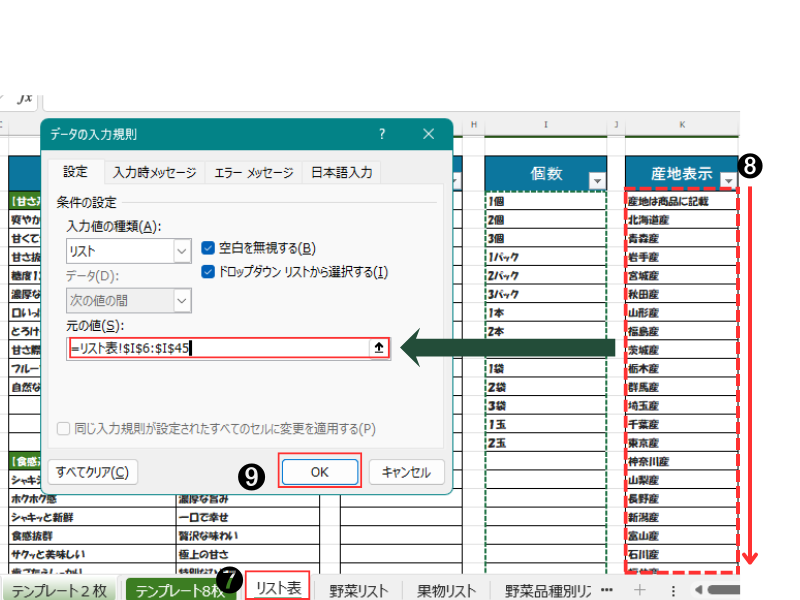Click the add new sheet plus icon
The height and width of the screenshot is (600, 800).
[x=640, y=589]
